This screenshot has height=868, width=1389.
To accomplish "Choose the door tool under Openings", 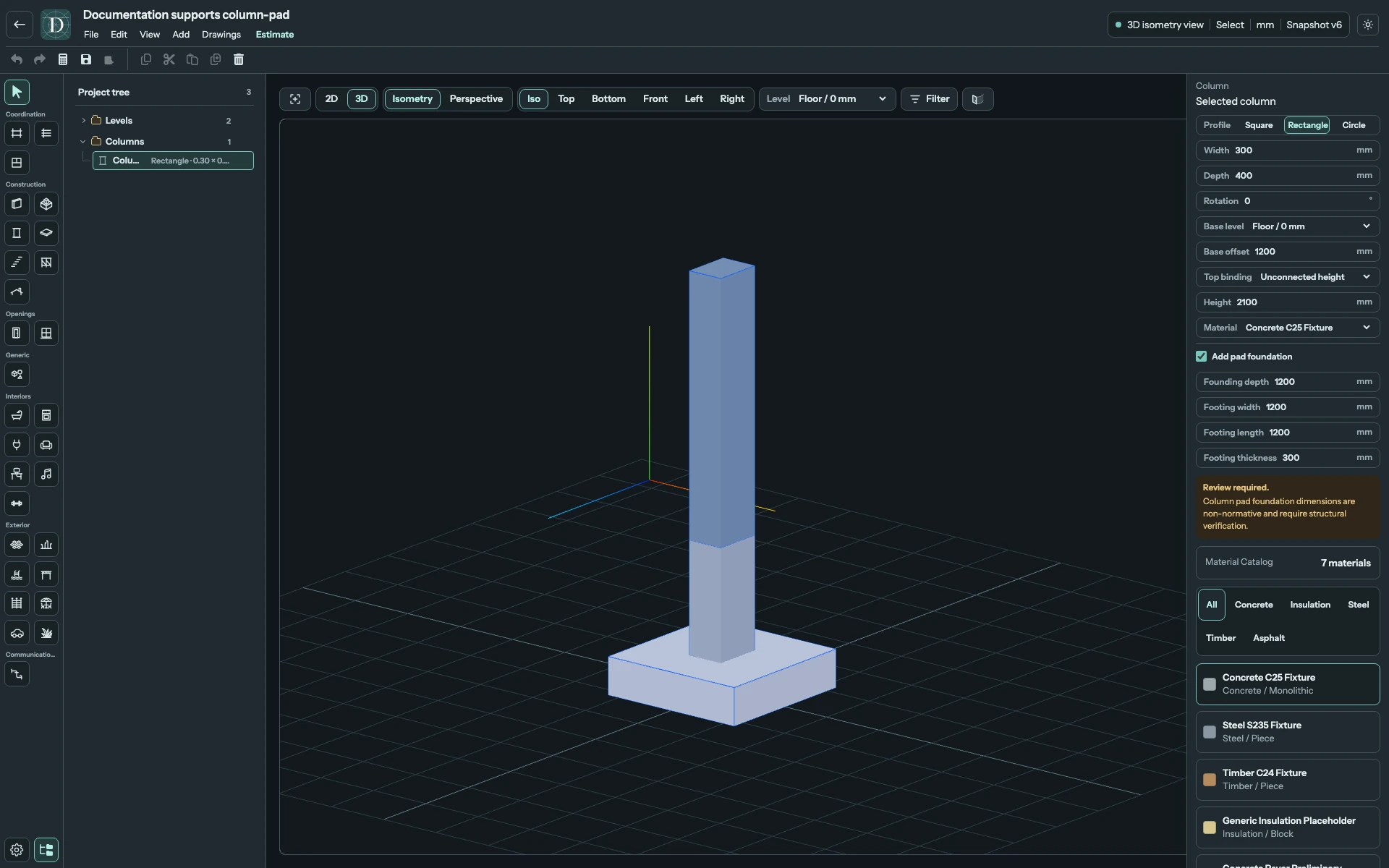I will point(17,333).
